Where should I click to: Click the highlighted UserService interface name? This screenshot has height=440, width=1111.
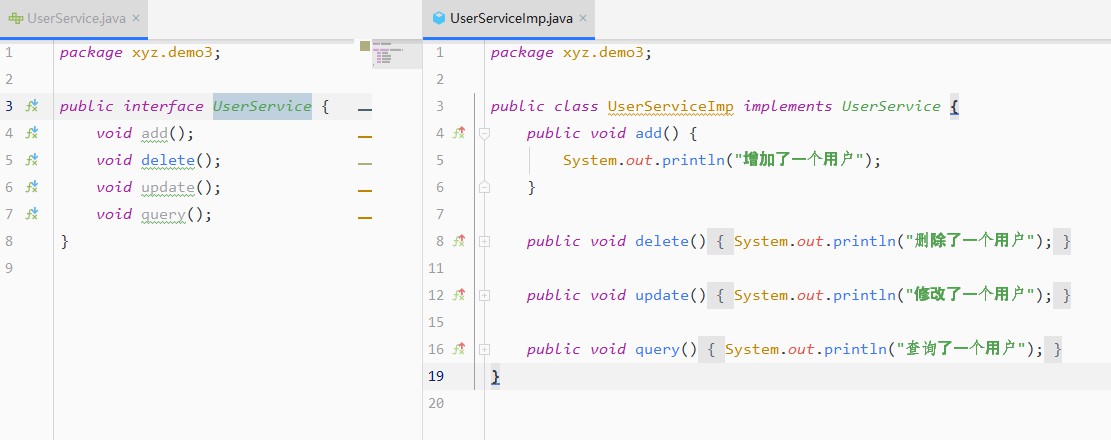click(x=262, y=106)
